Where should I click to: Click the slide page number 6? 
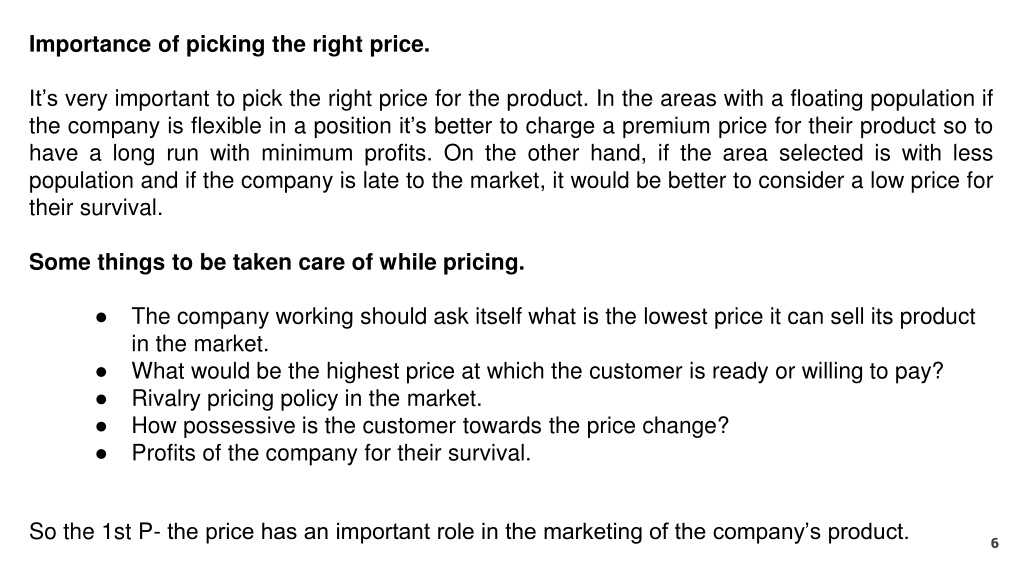pos(995,543)
